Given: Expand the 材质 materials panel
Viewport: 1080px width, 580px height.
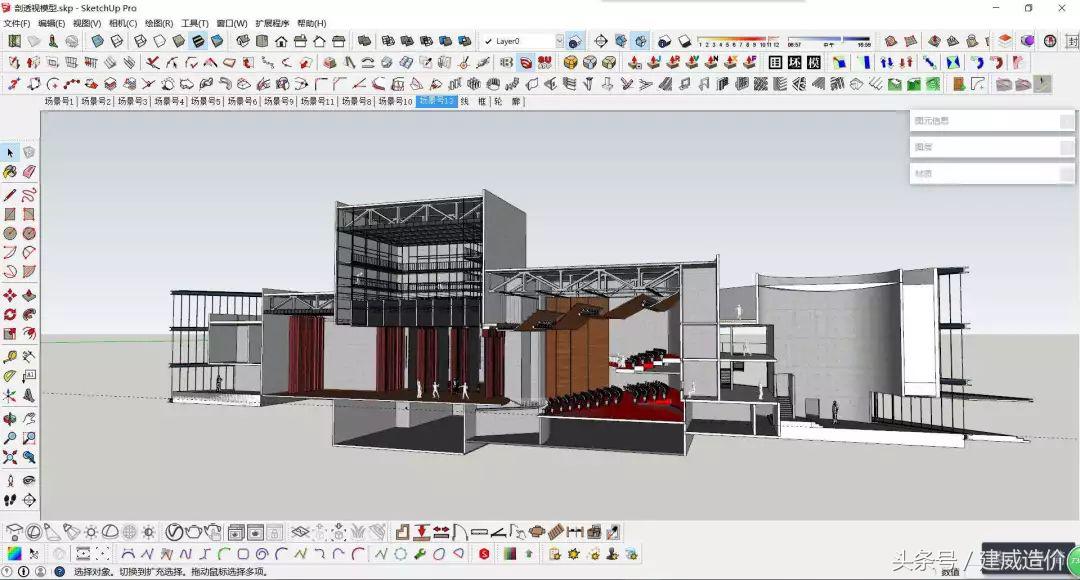Looking at the screenshot, I should 990,172.
